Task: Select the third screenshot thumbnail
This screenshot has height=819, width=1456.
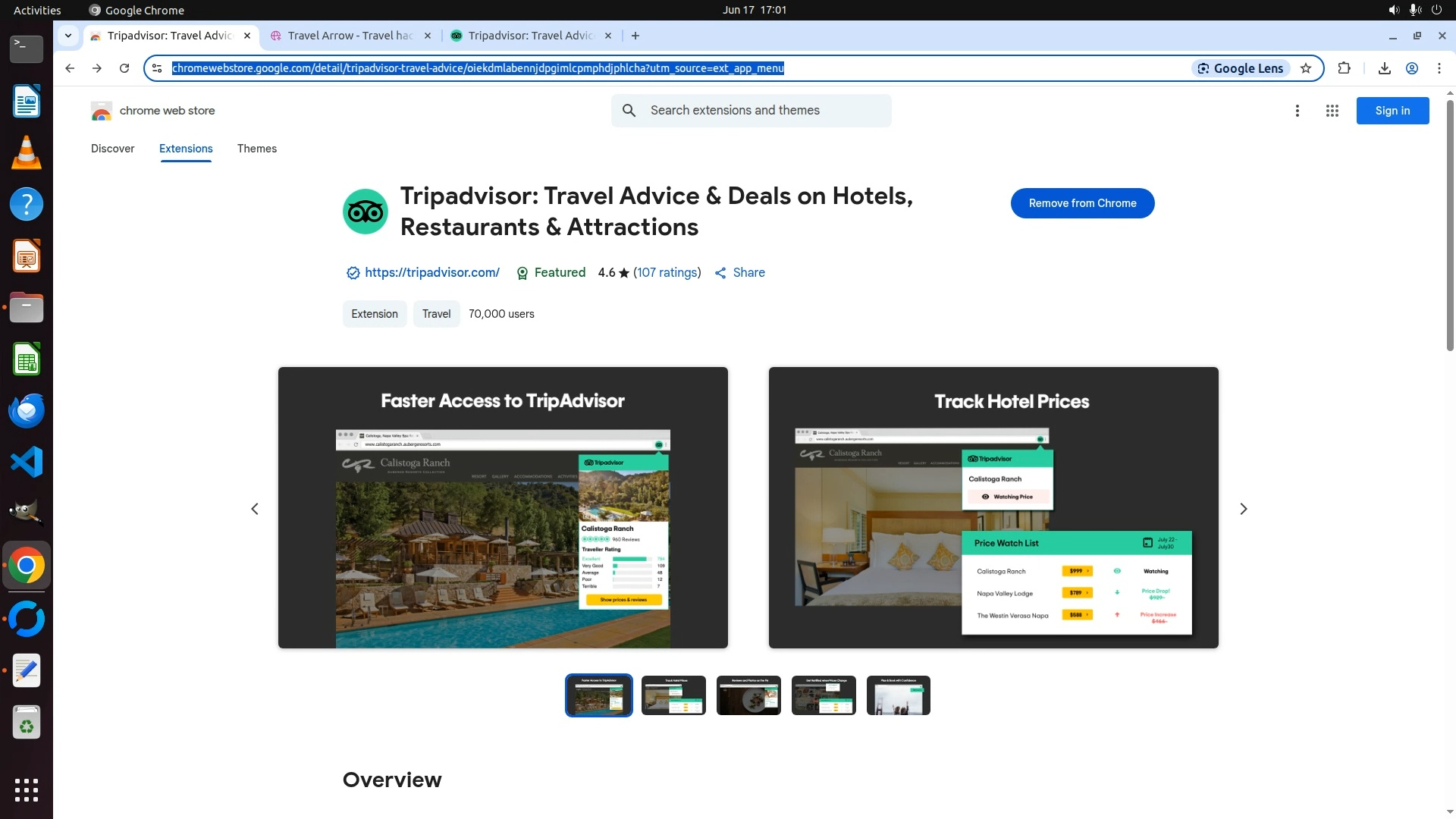Action: (x=748, y=695)
